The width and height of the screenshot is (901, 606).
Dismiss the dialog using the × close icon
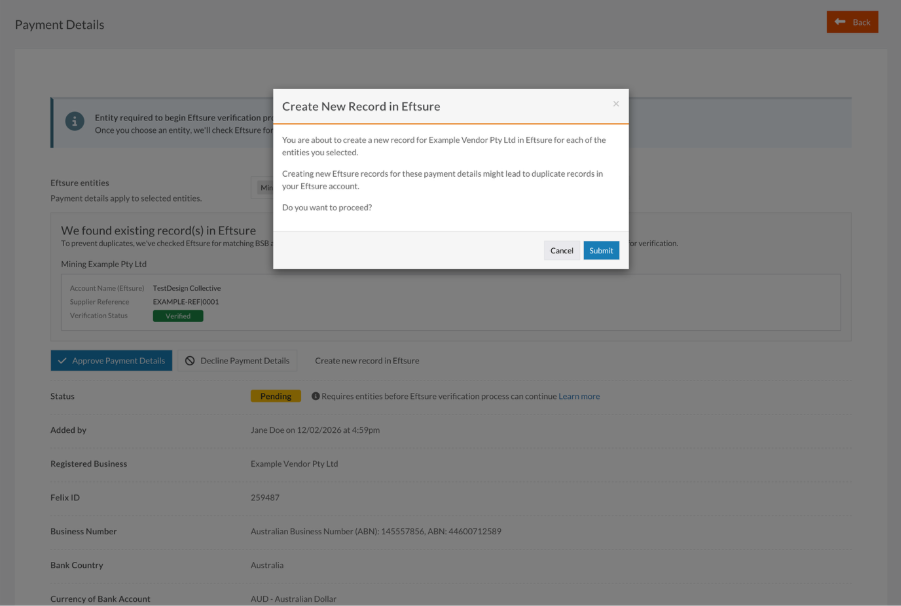click(616, 103)
